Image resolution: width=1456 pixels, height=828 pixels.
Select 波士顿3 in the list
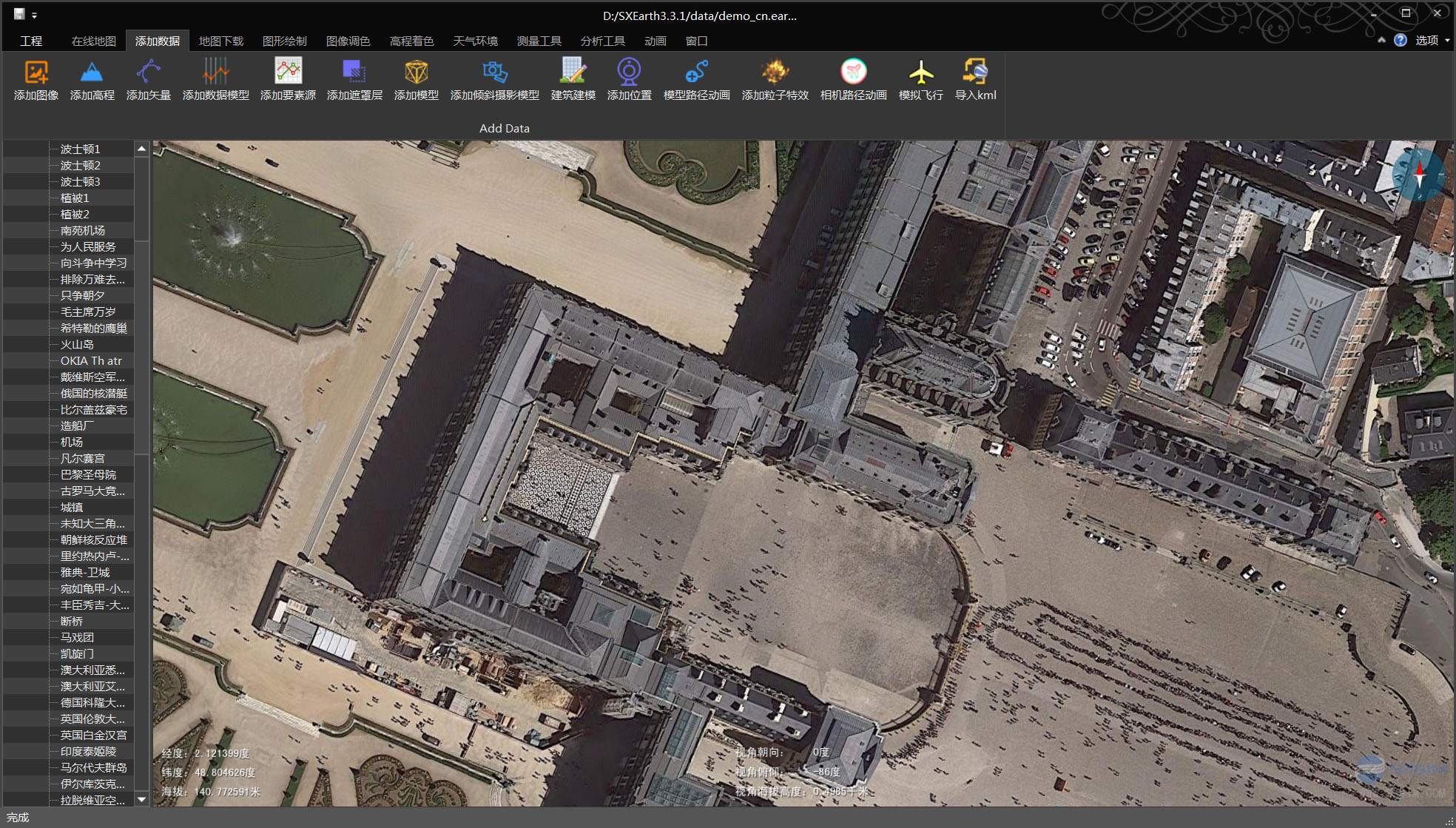pyautogui.click(x=81, y=181)
